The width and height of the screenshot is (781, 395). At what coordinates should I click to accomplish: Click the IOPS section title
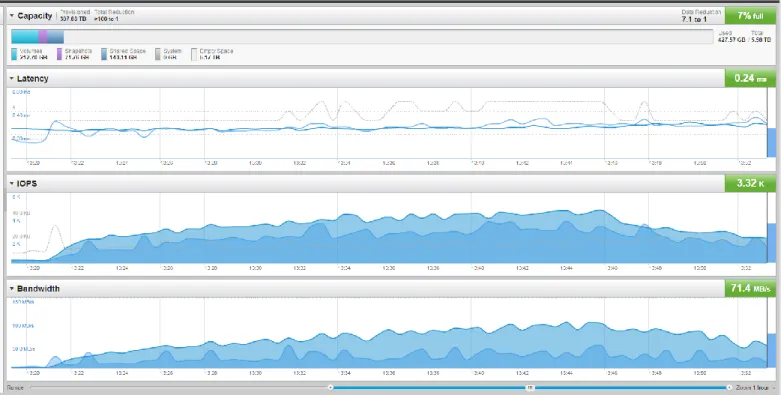click(26, 184)
